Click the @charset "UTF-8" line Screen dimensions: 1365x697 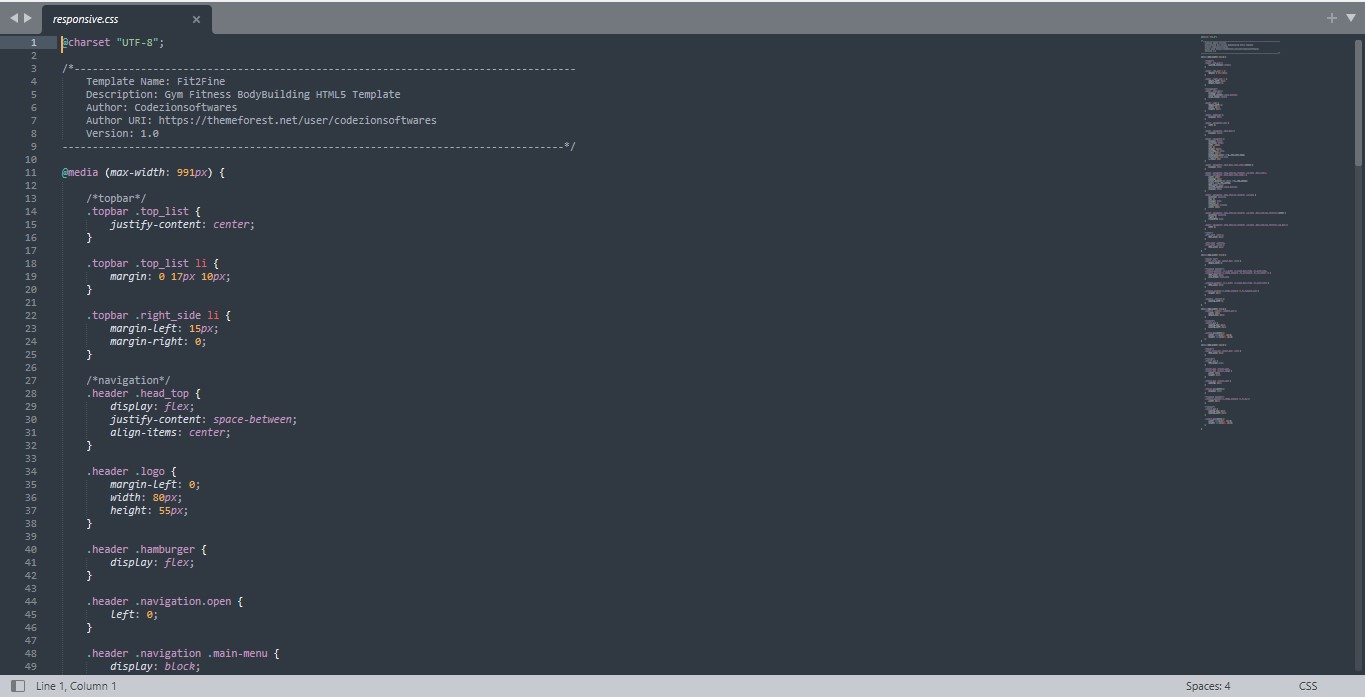113,42
